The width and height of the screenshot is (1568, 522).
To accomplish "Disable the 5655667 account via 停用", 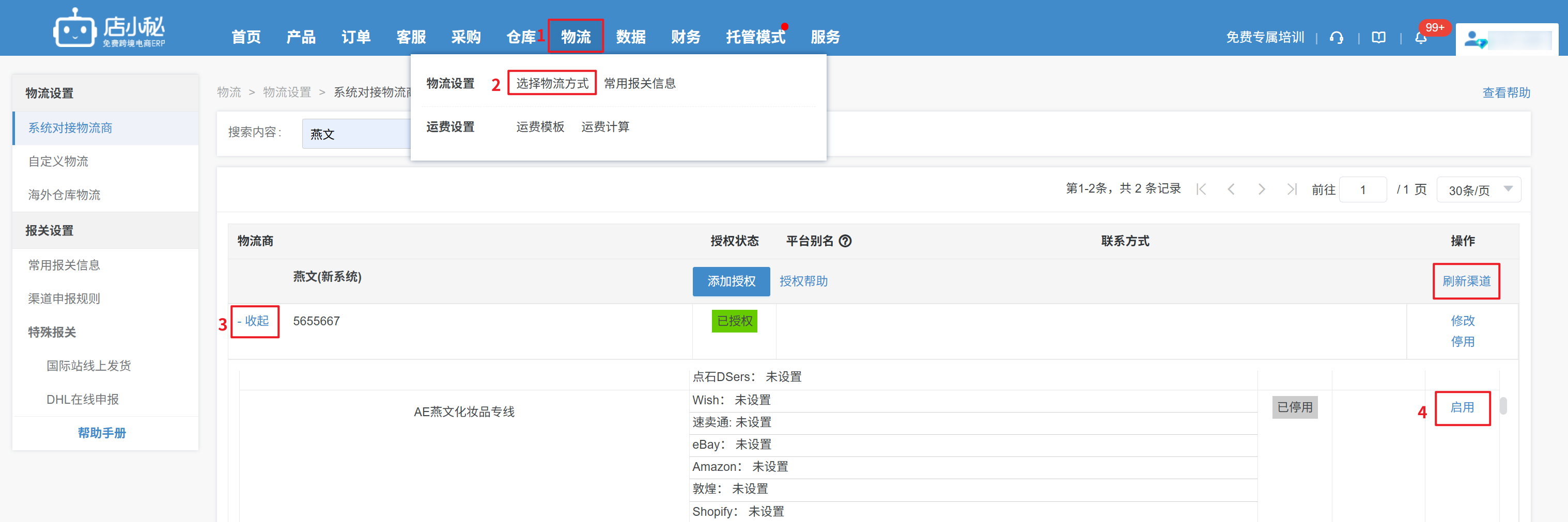I will [x=1462, y=342].
